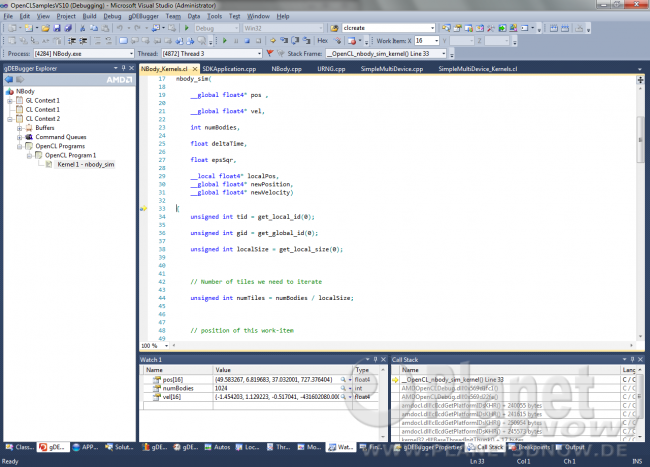Start debugging with the green arrow beside Debug
The height and width of the screenshot is (467, 650).
point(187,28)
